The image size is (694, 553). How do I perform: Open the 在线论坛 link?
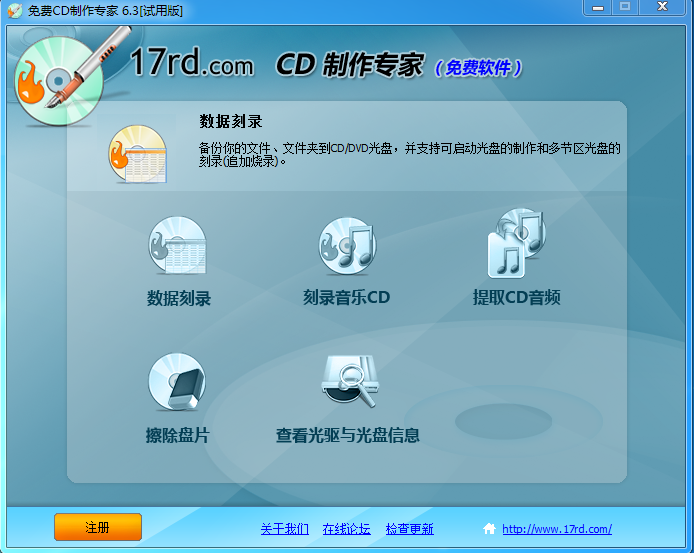[346, 529]
